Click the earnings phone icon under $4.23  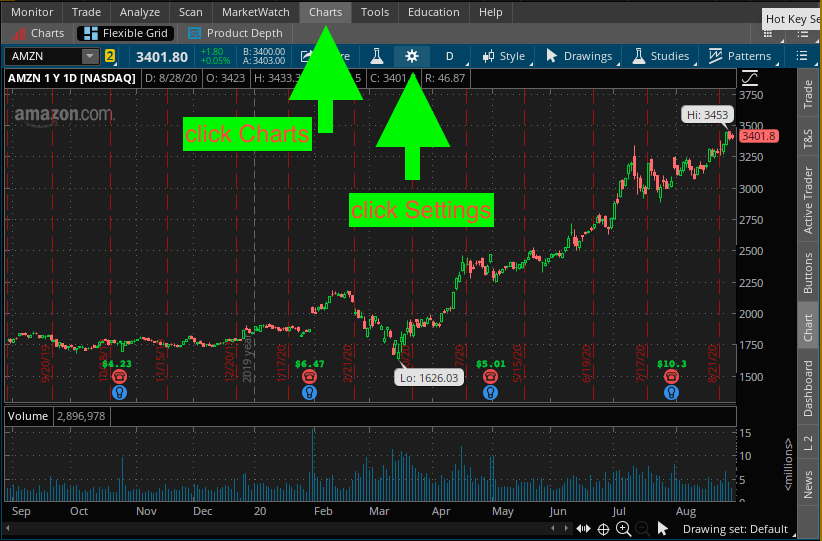pyautogui.click(x=120, y=376)
